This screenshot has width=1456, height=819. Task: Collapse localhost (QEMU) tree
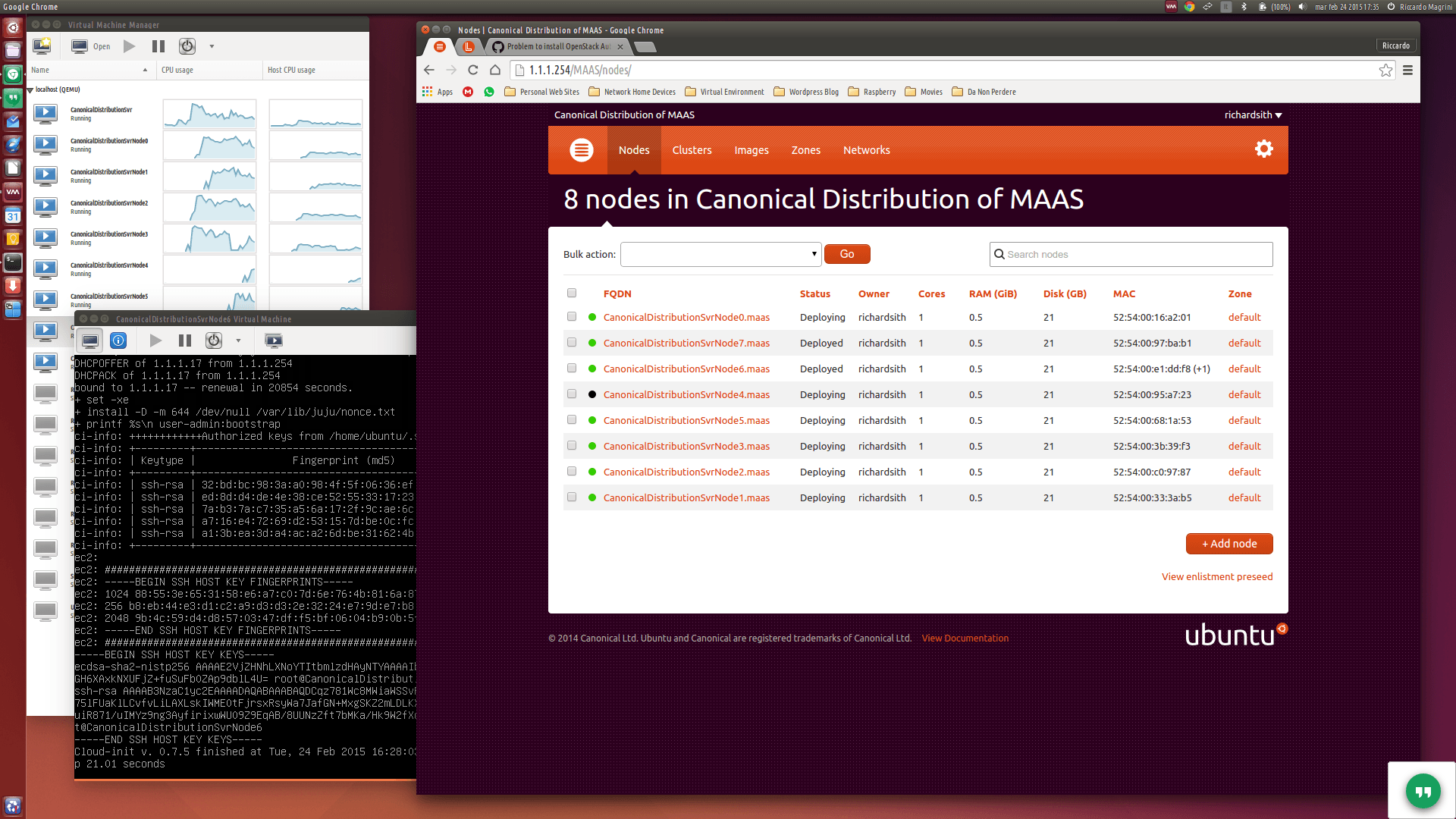pos(30,90)
